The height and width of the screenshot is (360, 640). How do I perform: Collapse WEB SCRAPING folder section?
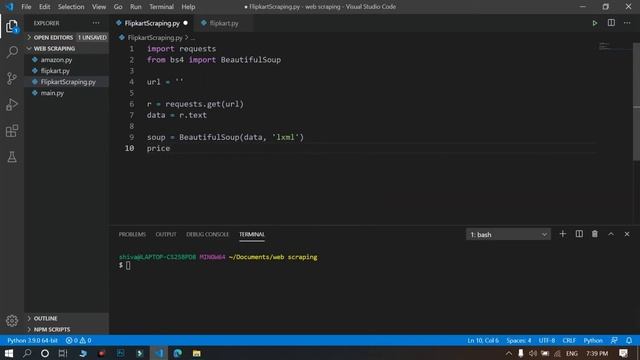point(54,49)
